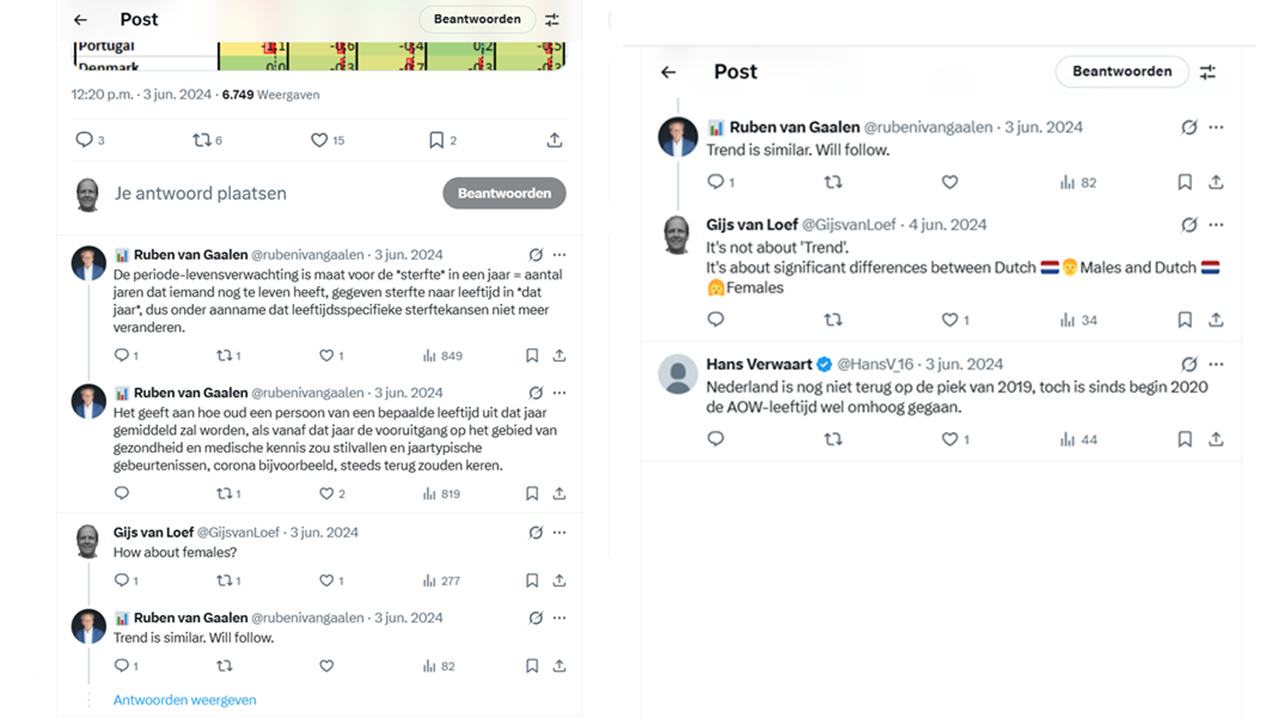Viewport: 1280px width, 720px height.
Task: Click the back arrow in the right Post header
Action: point(669,72)
